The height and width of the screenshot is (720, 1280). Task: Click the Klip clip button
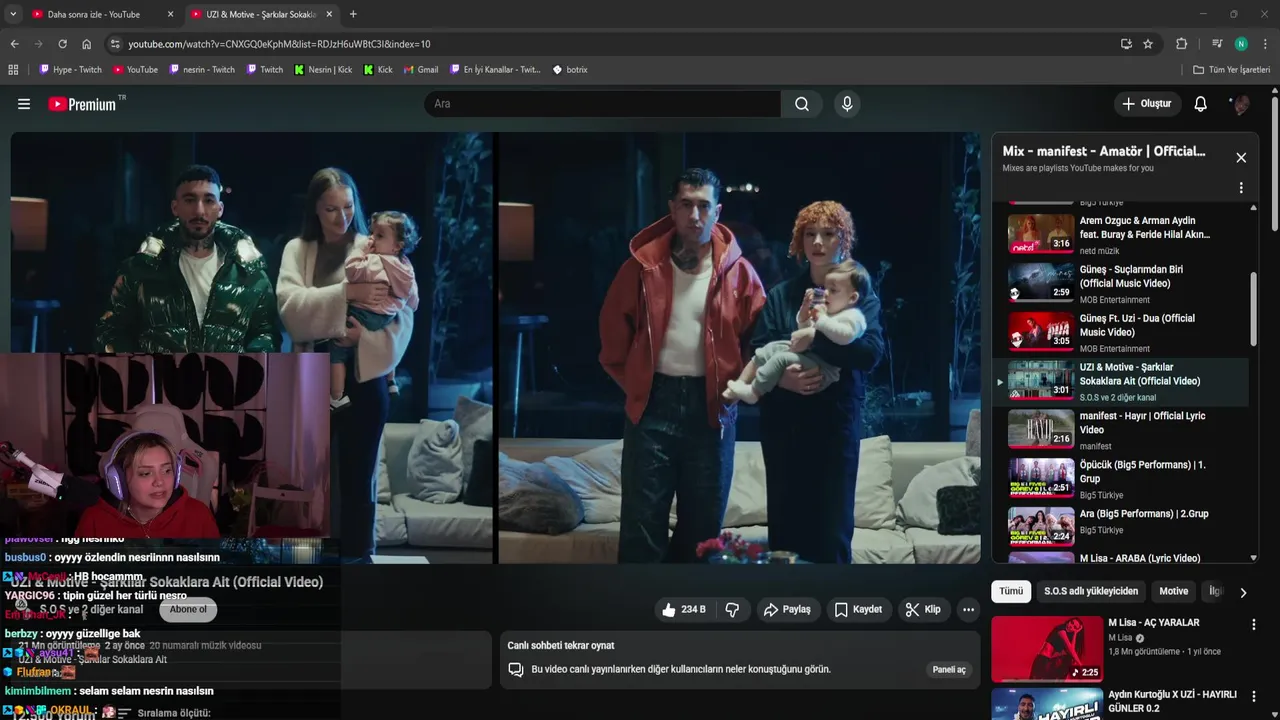coord(923,609)
